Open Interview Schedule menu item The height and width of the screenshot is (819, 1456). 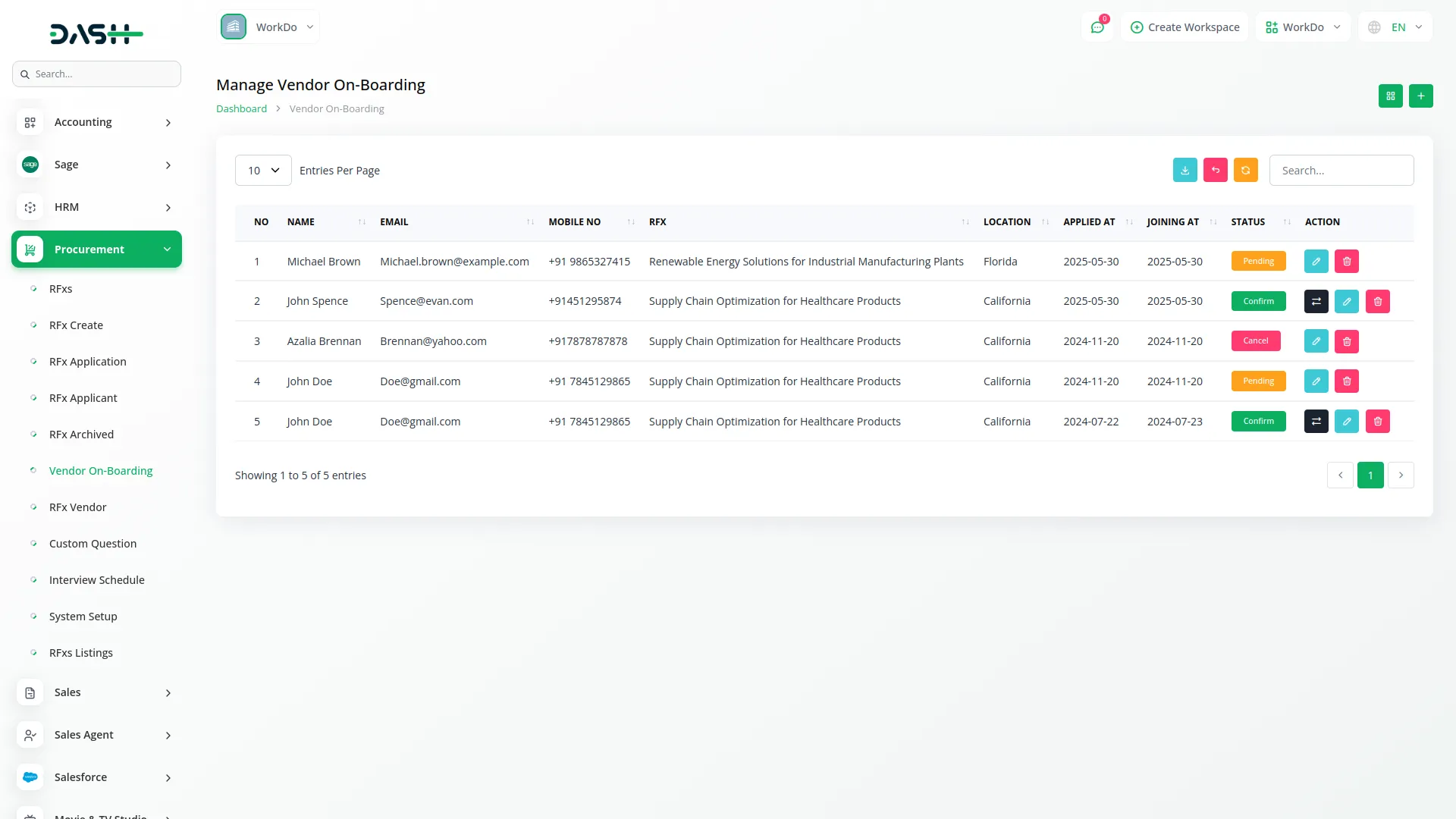pos(97,580)
